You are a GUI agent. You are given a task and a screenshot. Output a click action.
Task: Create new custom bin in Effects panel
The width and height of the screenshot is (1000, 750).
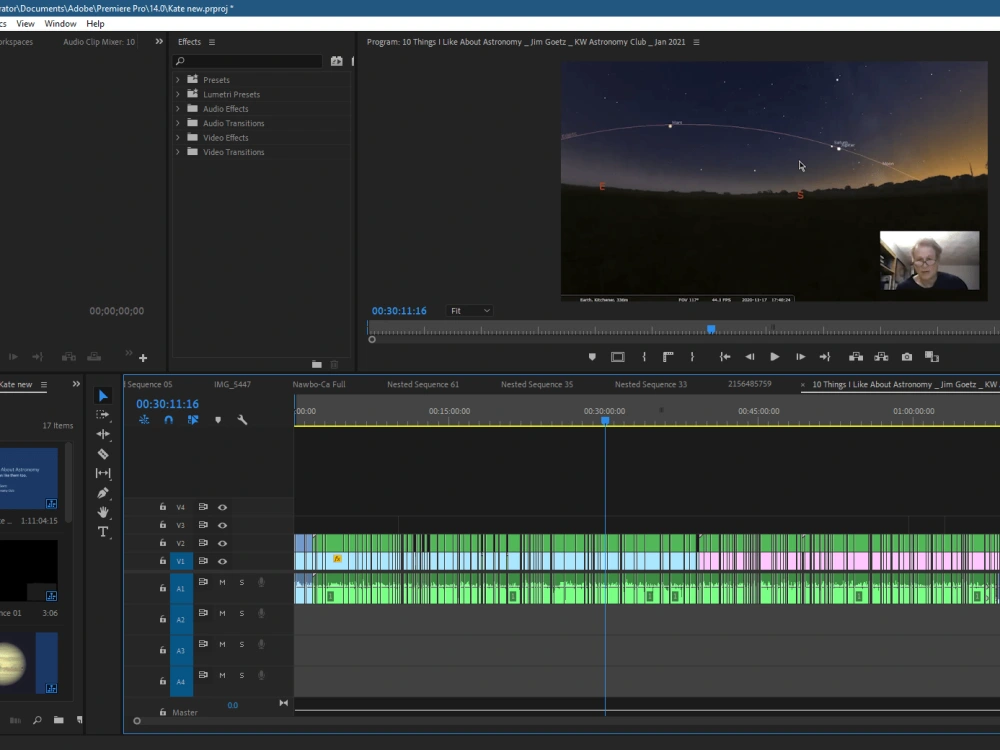click(317, 364)
